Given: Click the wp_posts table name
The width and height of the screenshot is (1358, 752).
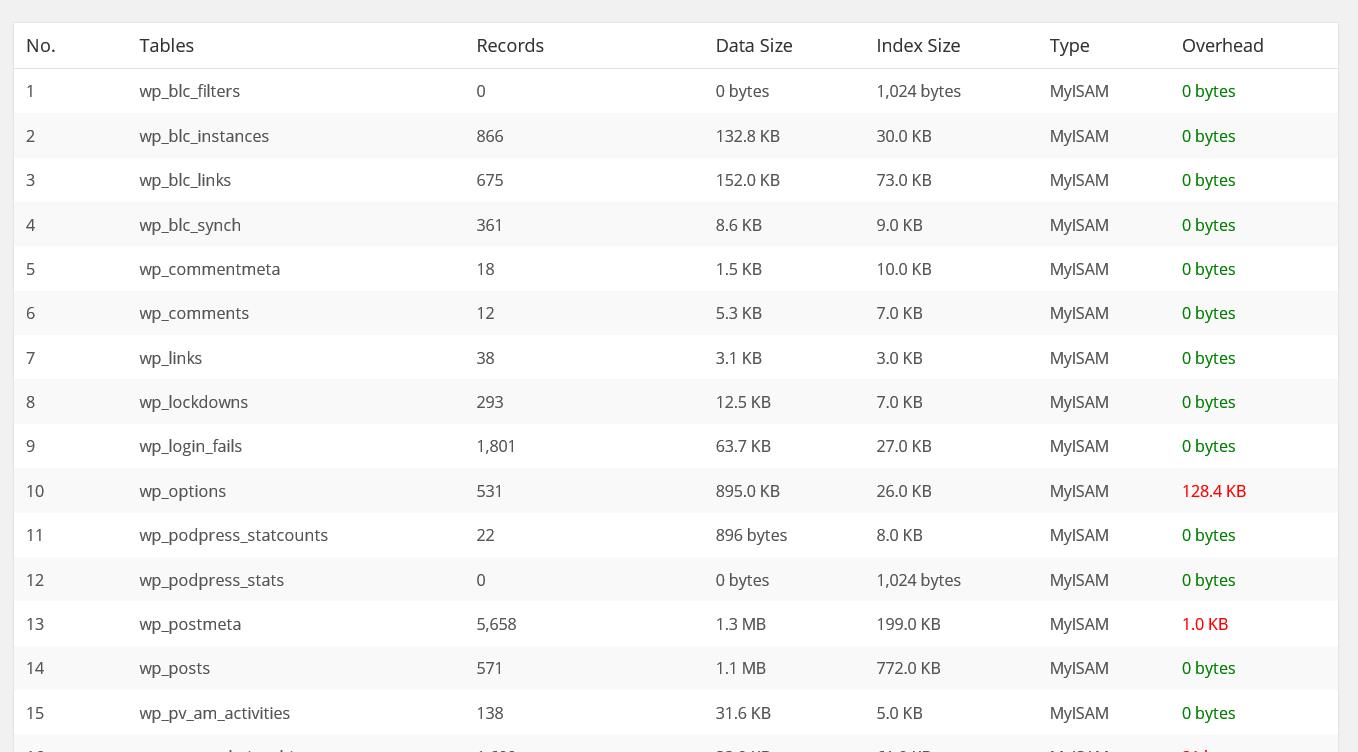Looking at the screenshot, I should click(x=174, y=668).
